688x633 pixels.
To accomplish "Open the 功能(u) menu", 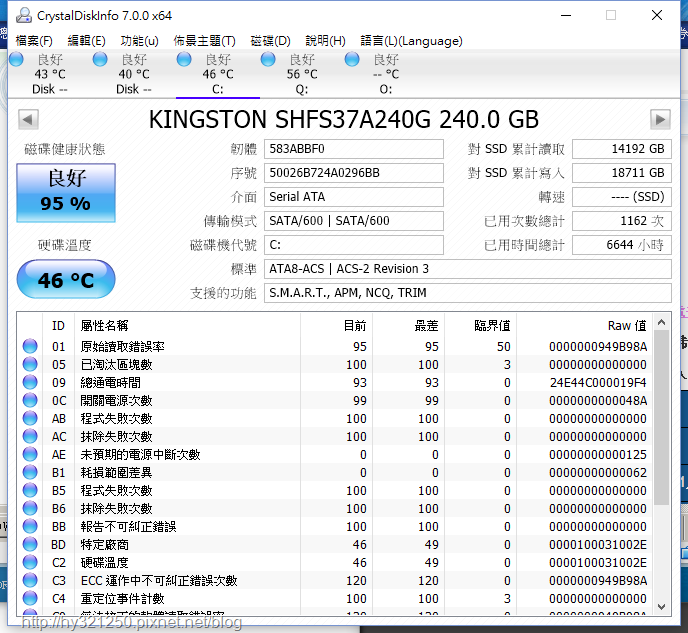I will click(140, 41).
